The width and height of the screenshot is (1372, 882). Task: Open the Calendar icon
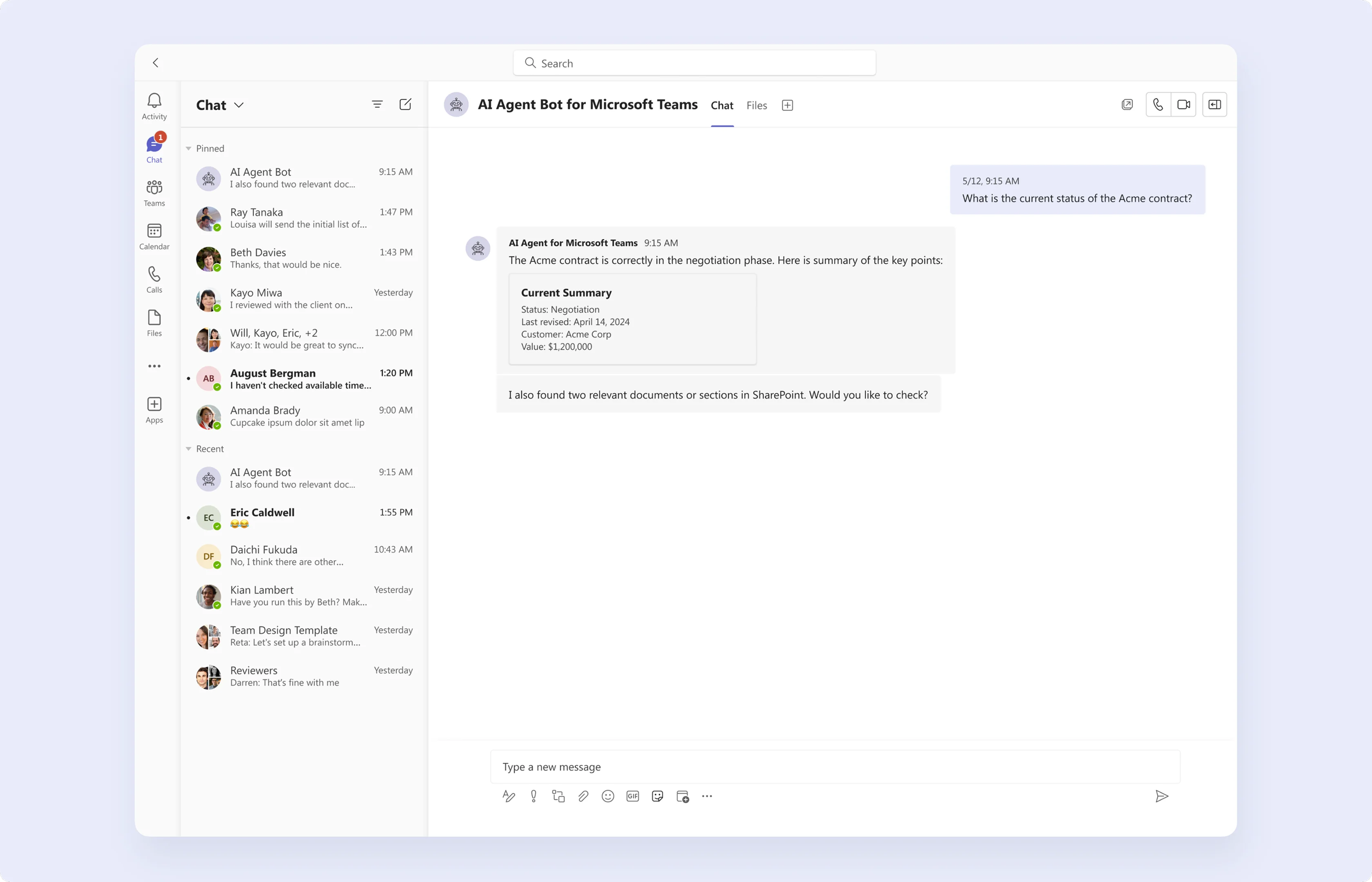(154, 236)
